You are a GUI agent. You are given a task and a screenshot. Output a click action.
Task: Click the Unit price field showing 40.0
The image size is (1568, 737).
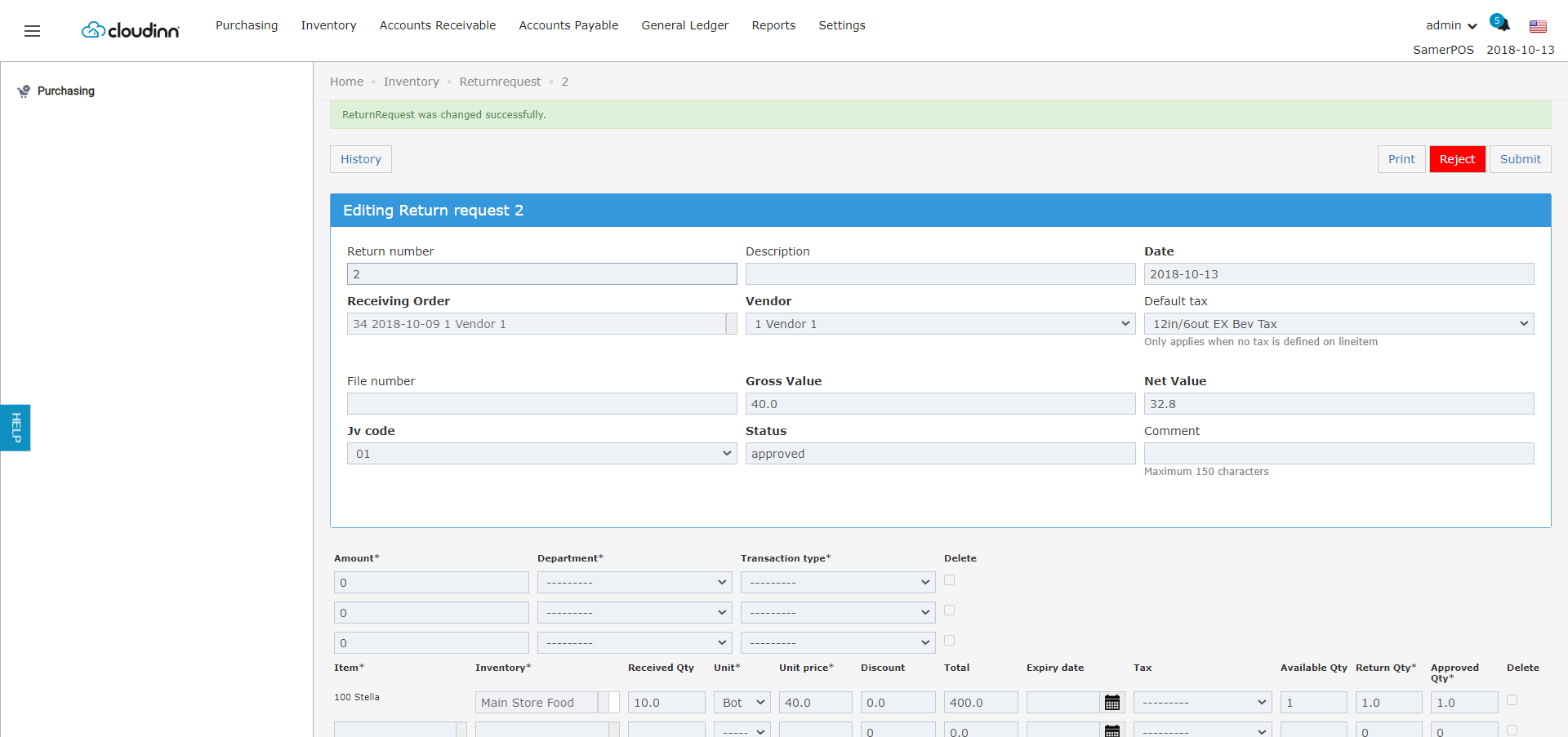click(815, 703)
